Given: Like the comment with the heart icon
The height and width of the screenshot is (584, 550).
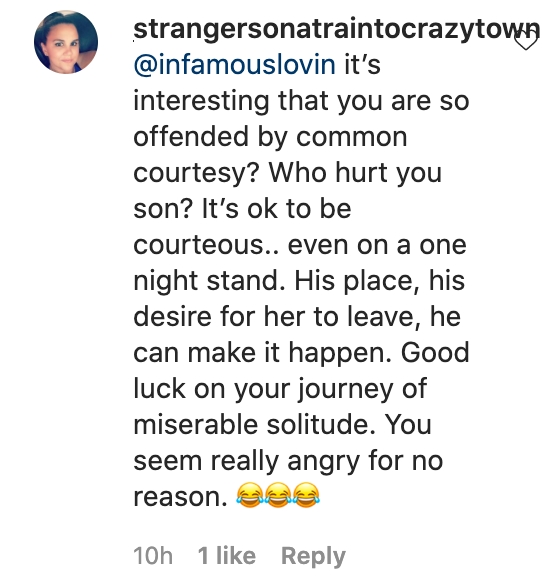Looking at the screenshot, I should 525,40.
